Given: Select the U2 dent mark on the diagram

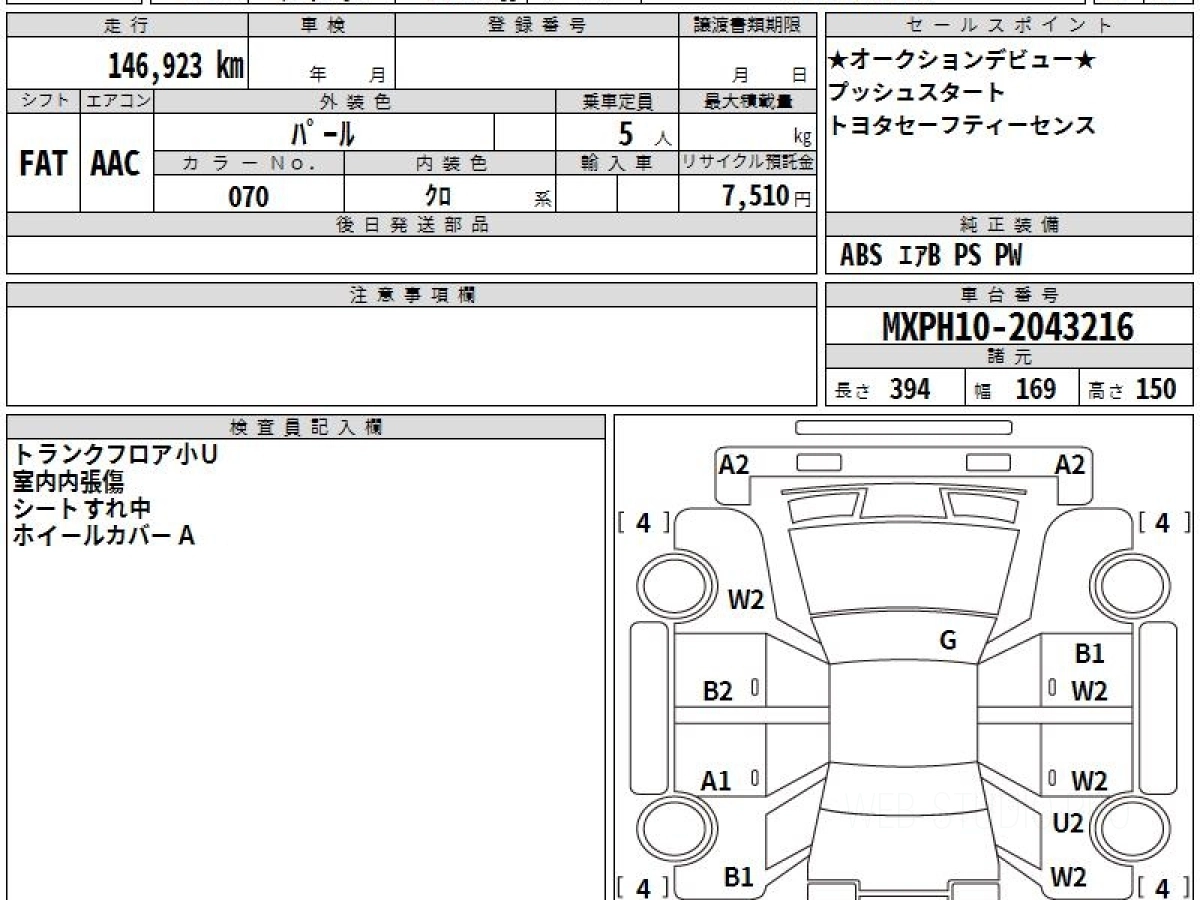Looking at the screenshot, I should pyautogui.click(x=1068, y=823).
